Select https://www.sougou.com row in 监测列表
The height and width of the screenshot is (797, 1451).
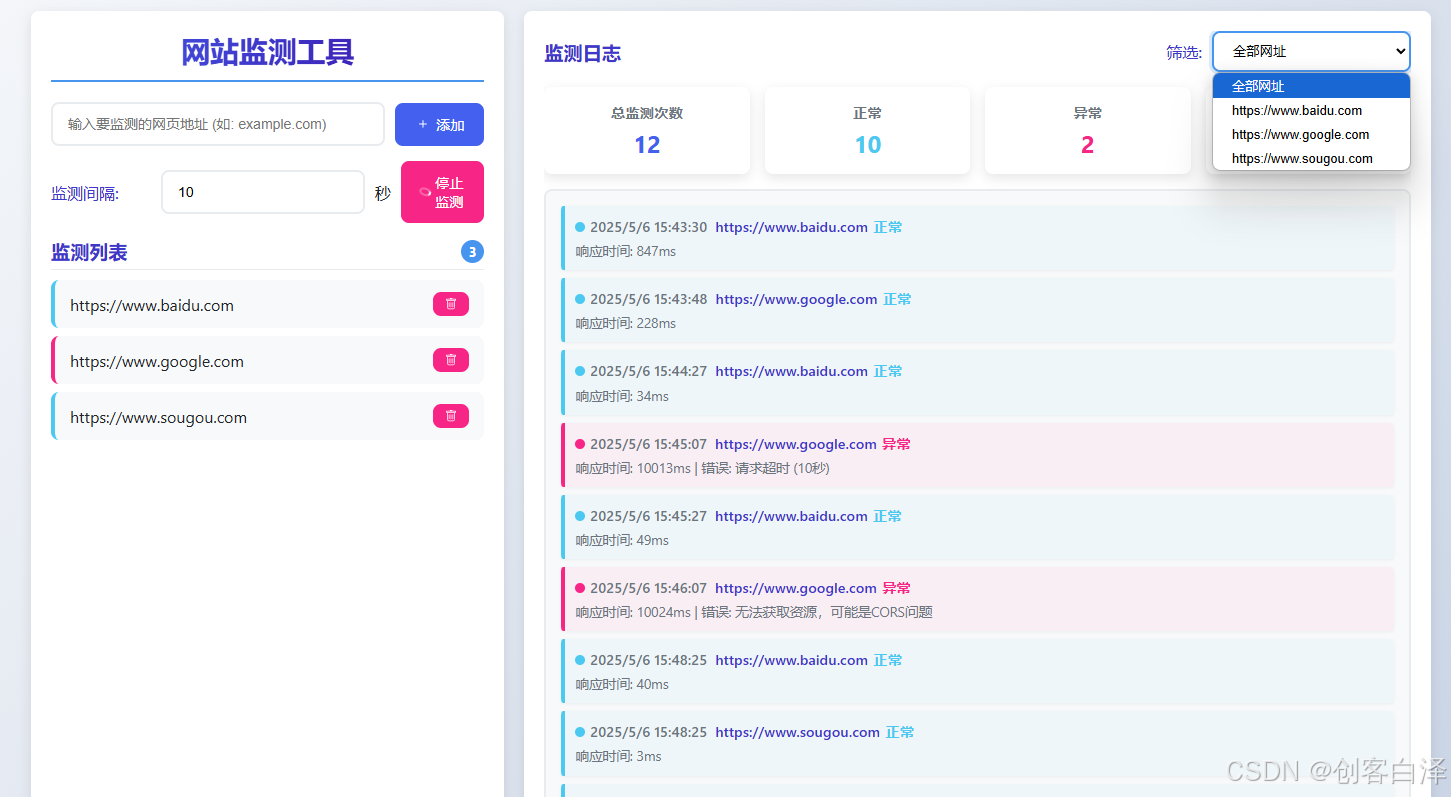pos(267,417)
